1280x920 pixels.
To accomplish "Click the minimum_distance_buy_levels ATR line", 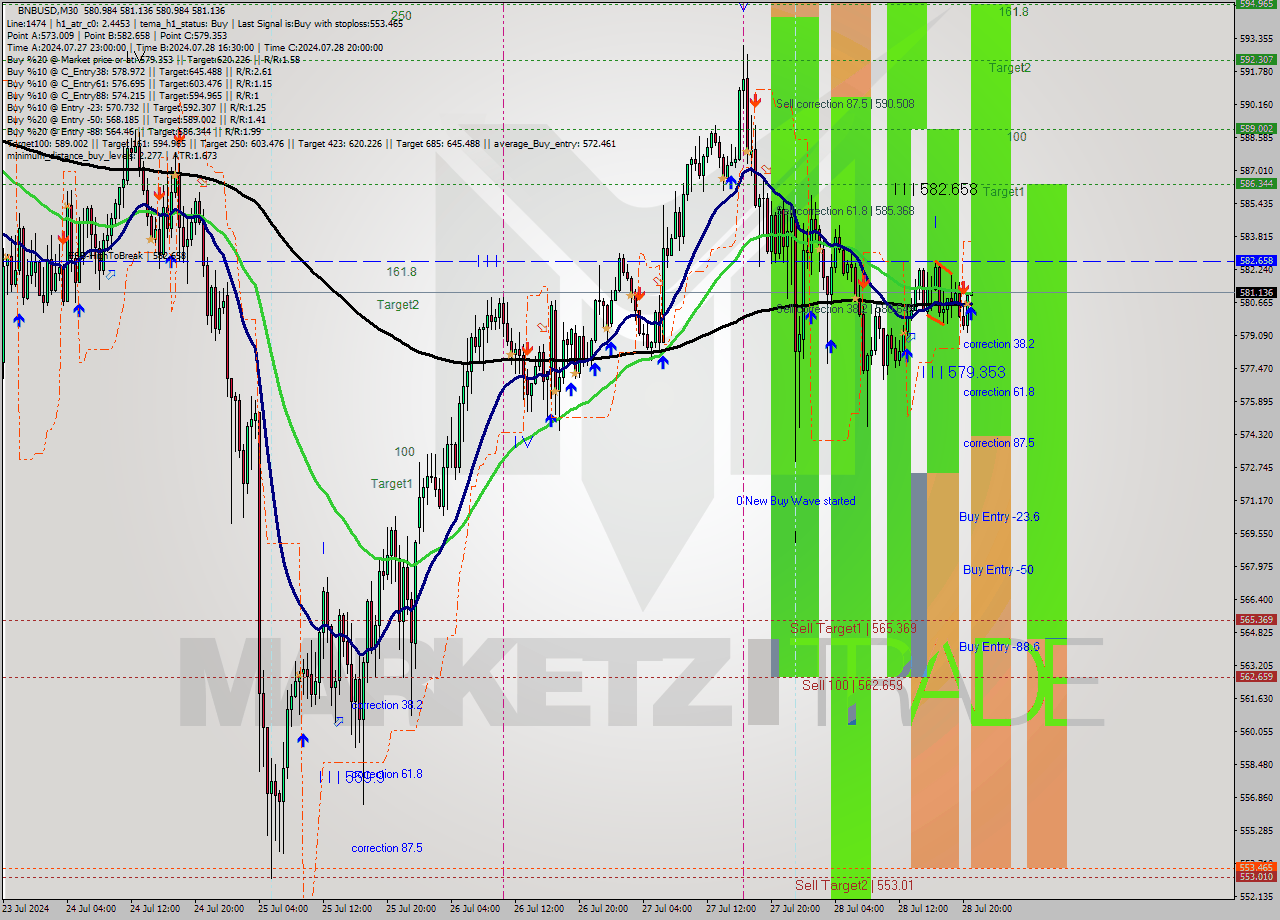I will (112, 155).
